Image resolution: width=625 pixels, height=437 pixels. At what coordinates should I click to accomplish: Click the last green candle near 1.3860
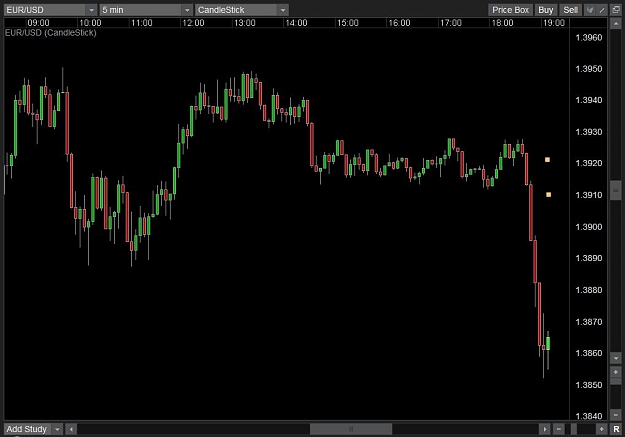(548, 344)
